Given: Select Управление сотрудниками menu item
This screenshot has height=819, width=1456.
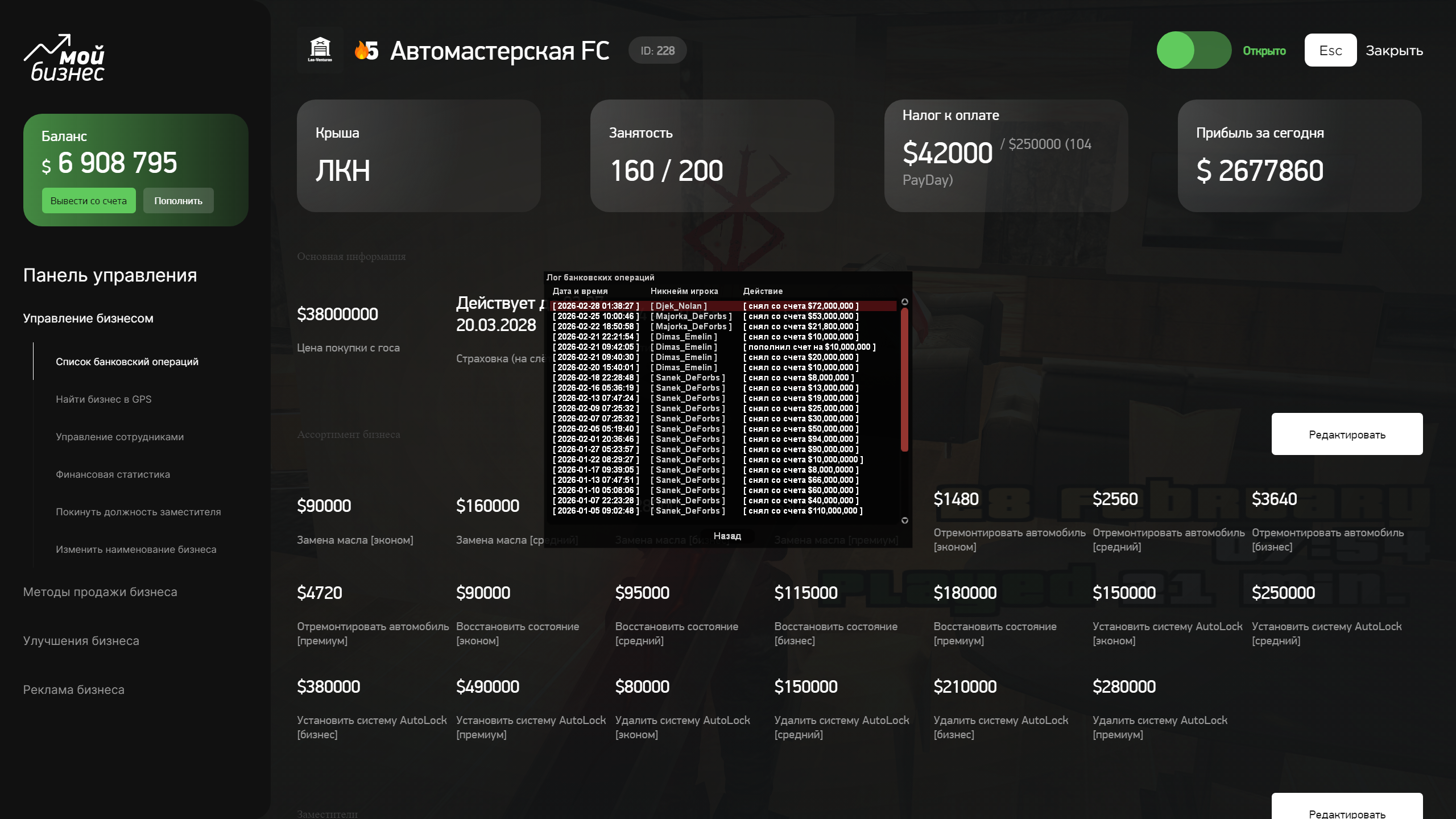Looking at the screenshot, I should tap(119, 437).
